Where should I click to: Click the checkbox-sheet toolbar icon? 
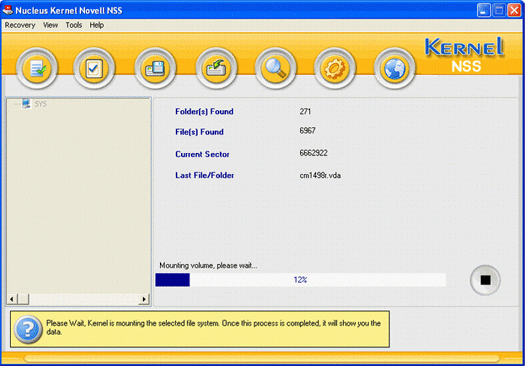point(94,69)
